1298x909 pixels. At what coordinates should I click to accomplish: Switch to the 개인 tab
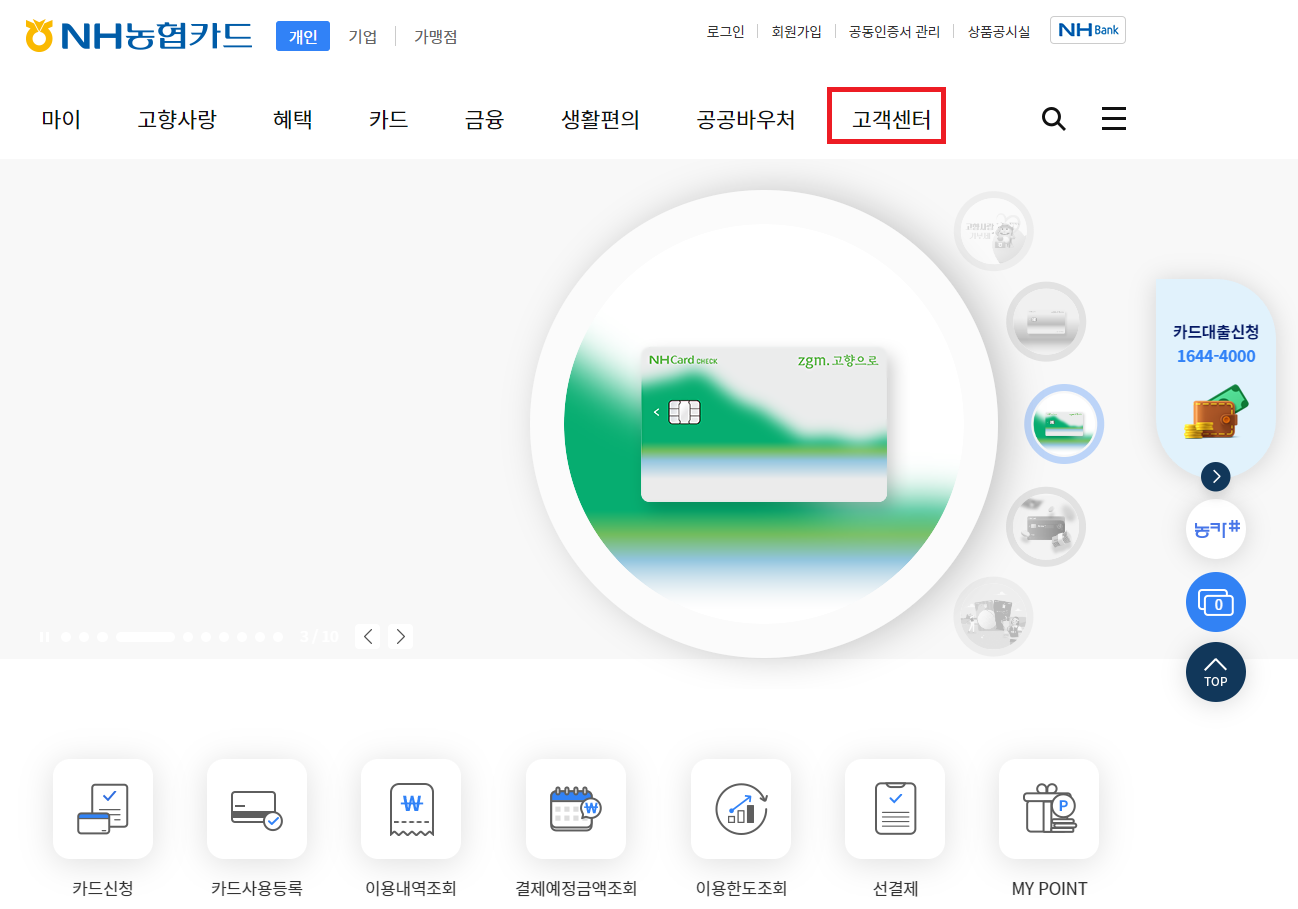(x=303, y=36)
